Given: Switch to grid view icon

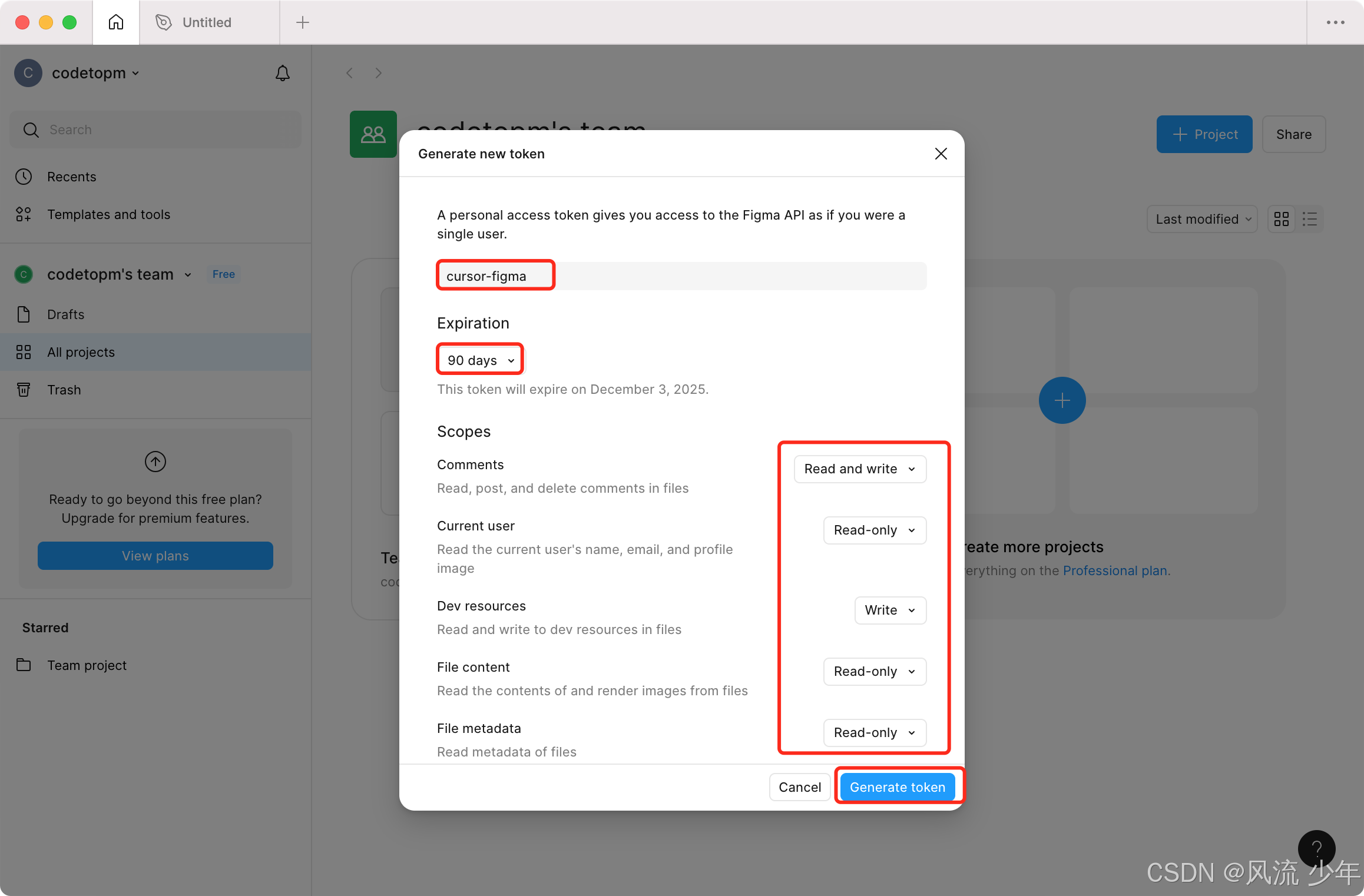Looking at the screenshot, I should pyautogui.click(x=1281, y=219).
